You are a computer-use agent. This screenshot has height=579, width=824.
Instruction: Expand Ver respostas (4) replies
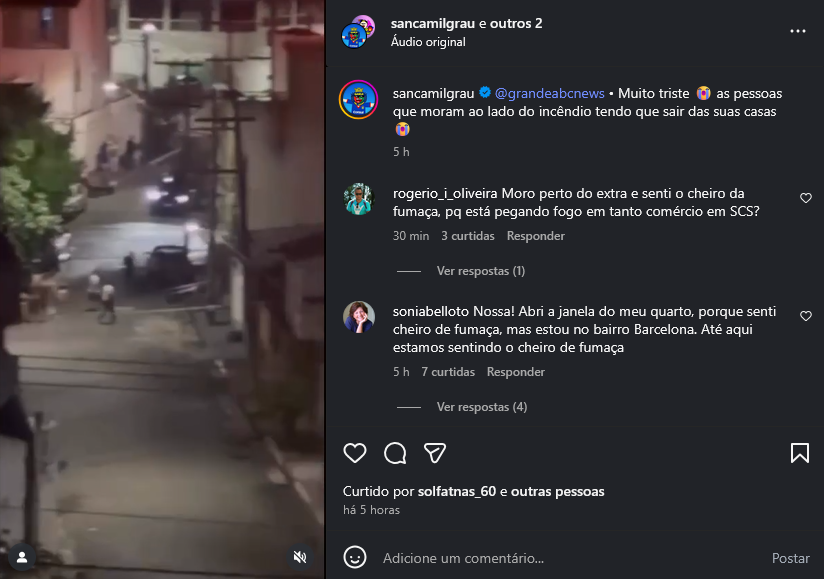click(x=482, y=407)
